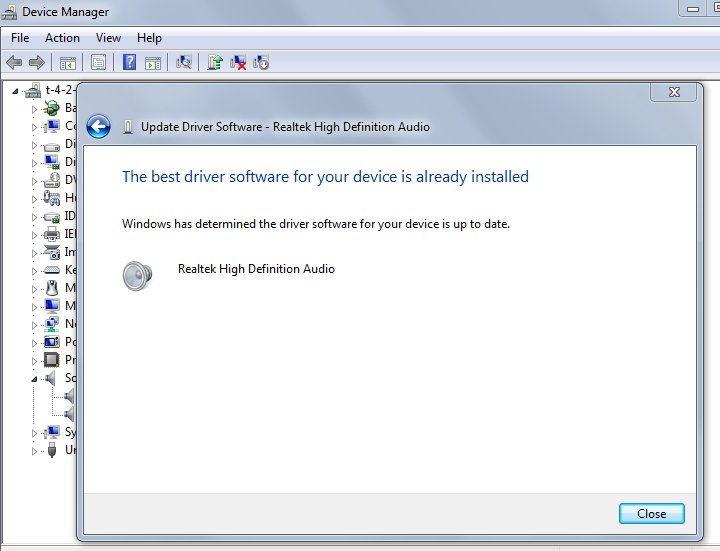720x551 pixels.
Task: Click the Update Driver Software toolbar icon
Action: click(214, 62)
